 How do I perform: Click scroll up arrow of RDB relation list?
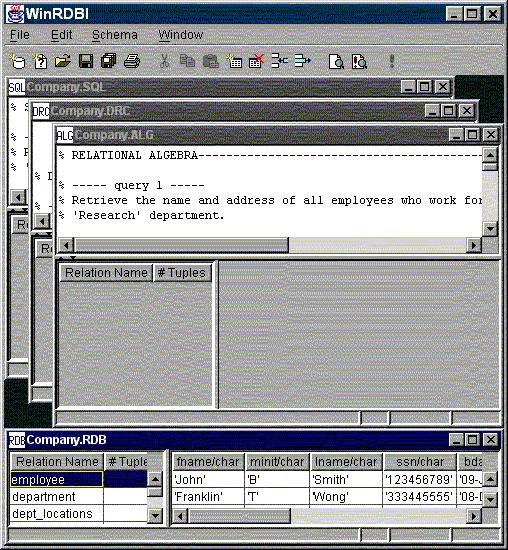click(155, 479)
